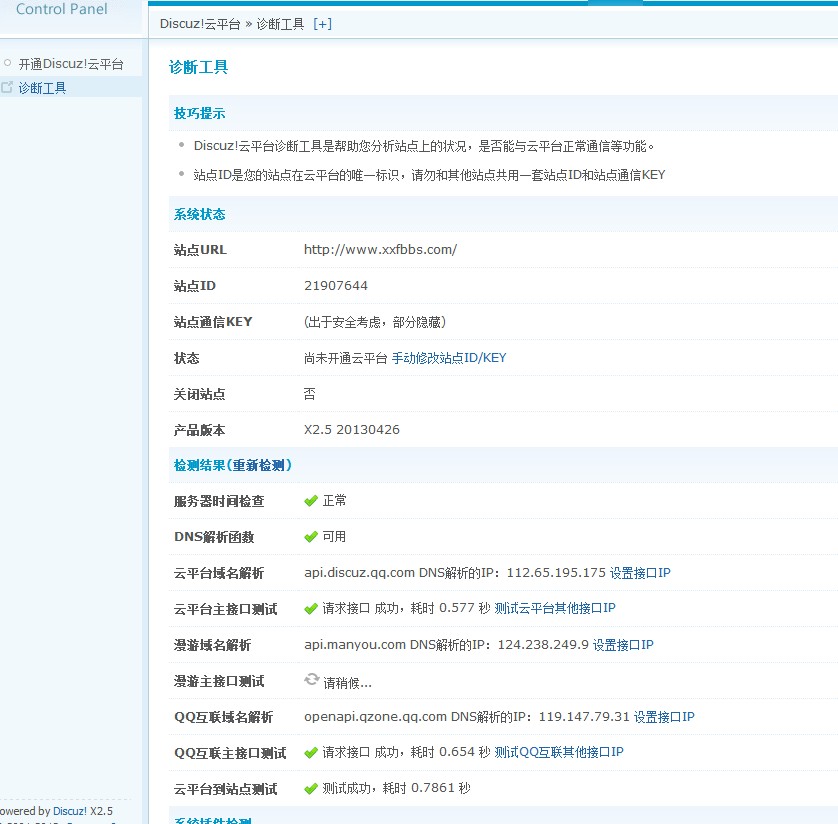Open 测试云平台其他接口IP link
The width and height of the screenshot is (838, 824).
[555, 608]
